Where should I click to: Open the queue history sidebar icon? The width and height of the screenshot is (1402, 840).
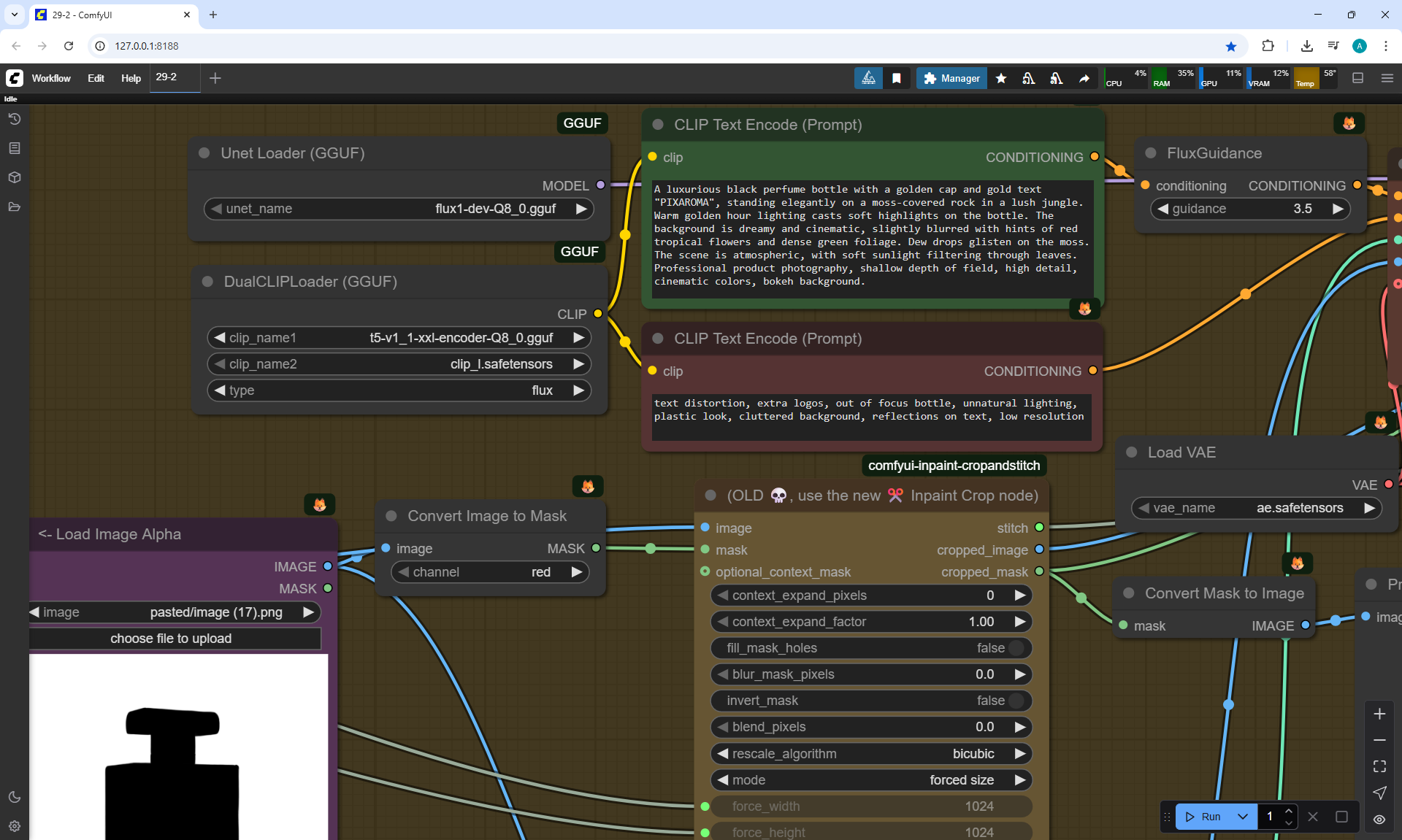coord(14,119)
